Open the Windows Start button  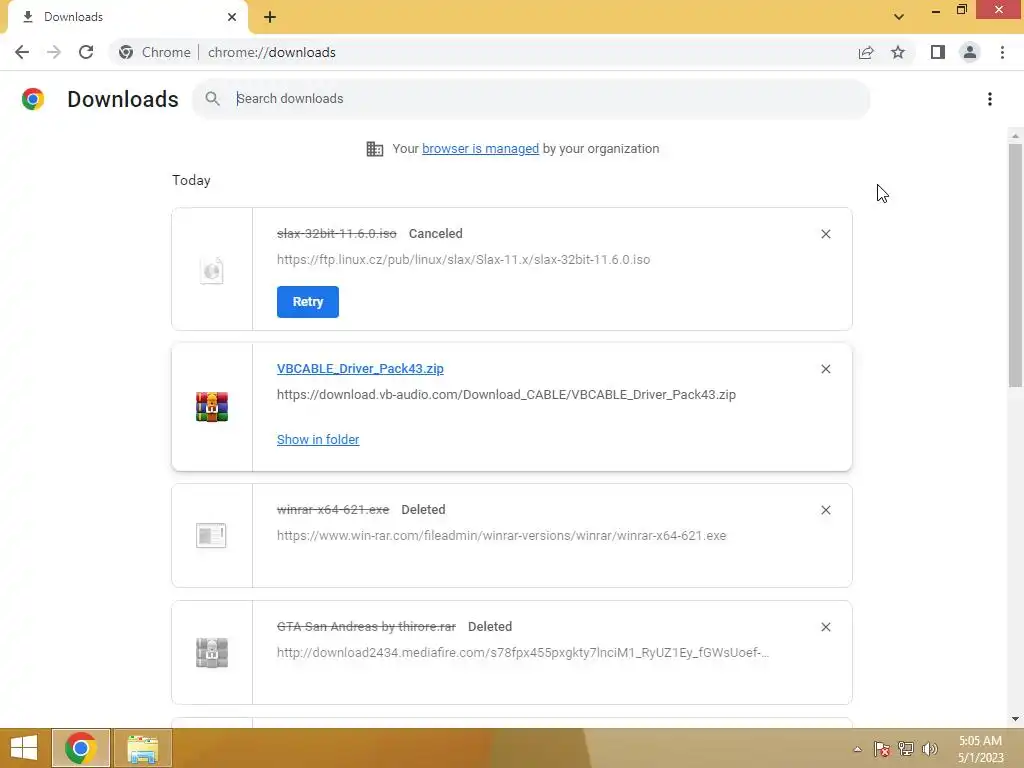(24, 748)
